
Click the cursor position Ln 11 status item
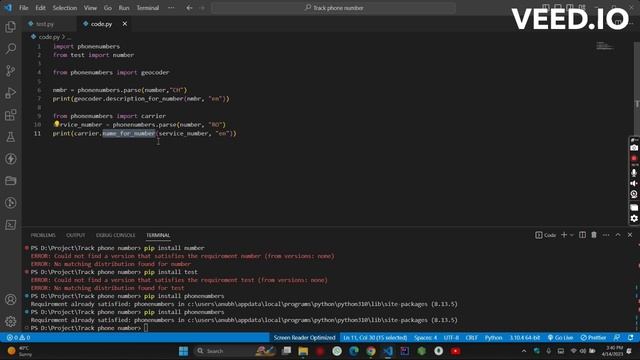pos(375,338)
